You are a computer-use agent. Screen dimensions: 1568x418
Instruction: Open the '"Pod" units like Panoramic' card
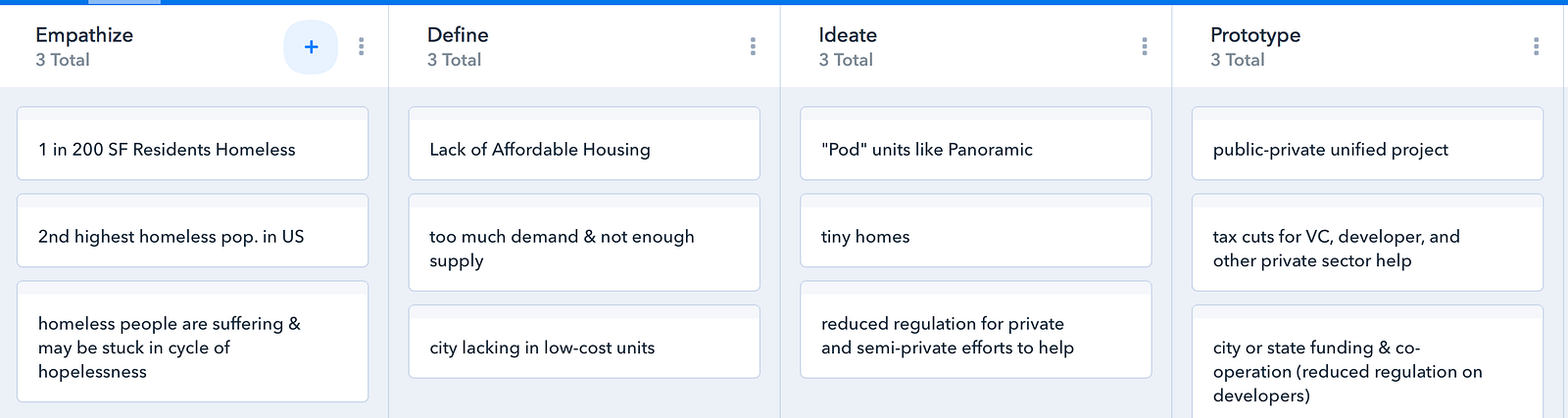pyautogui.click(x=975, y=150)
